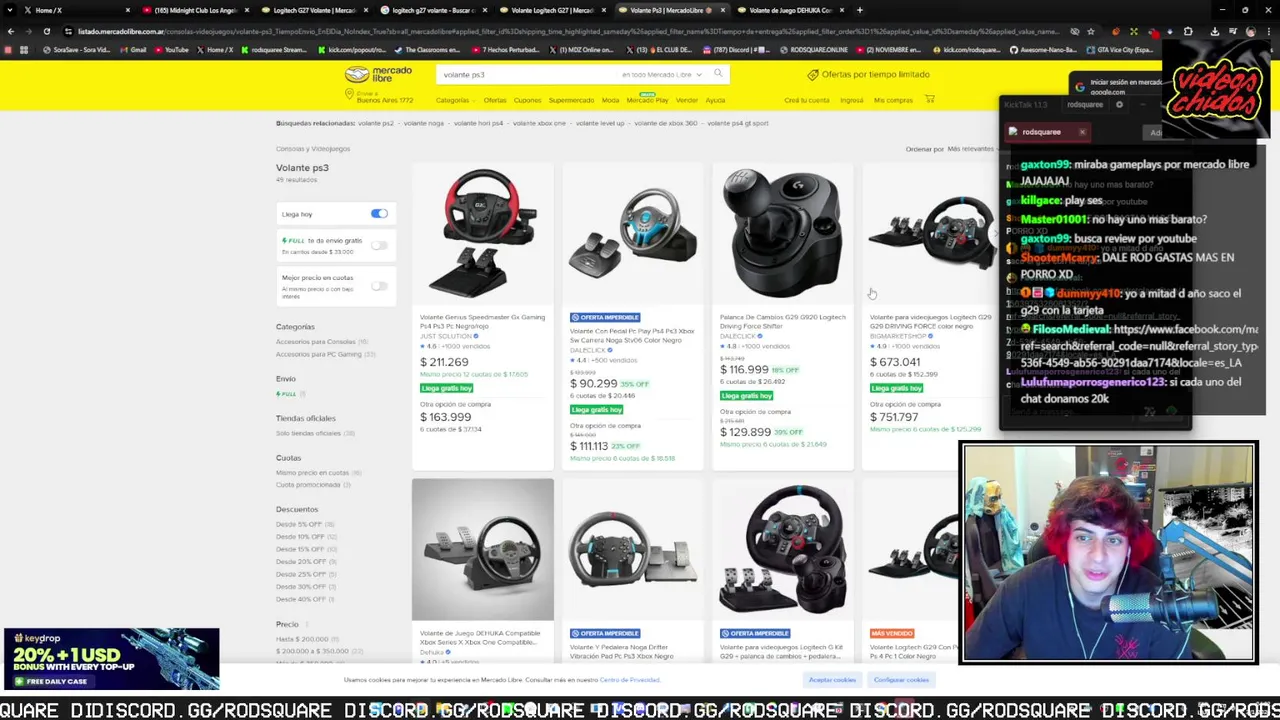Open Volante Con Pedal Noga Stv06 title
Screen dimensions: 1280x720
coord(630,336)
